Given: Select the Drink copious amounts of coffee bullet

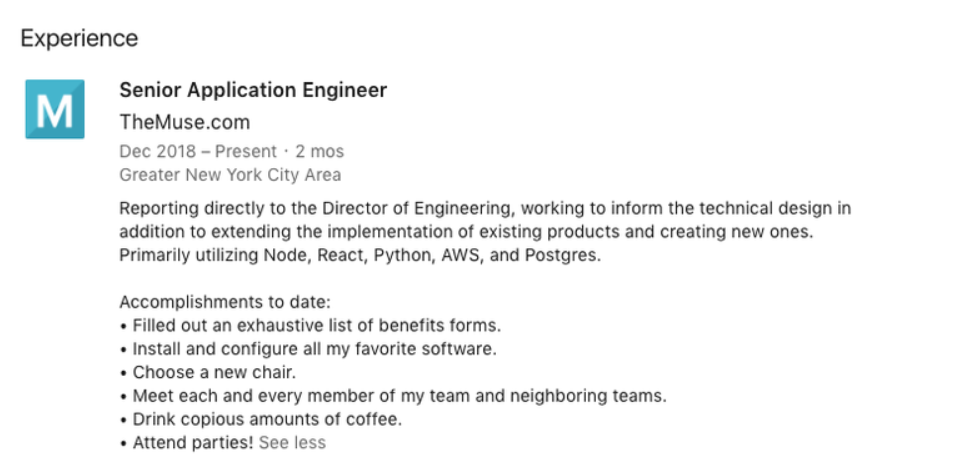Looking at the screenshot, I should pos(261,420).
